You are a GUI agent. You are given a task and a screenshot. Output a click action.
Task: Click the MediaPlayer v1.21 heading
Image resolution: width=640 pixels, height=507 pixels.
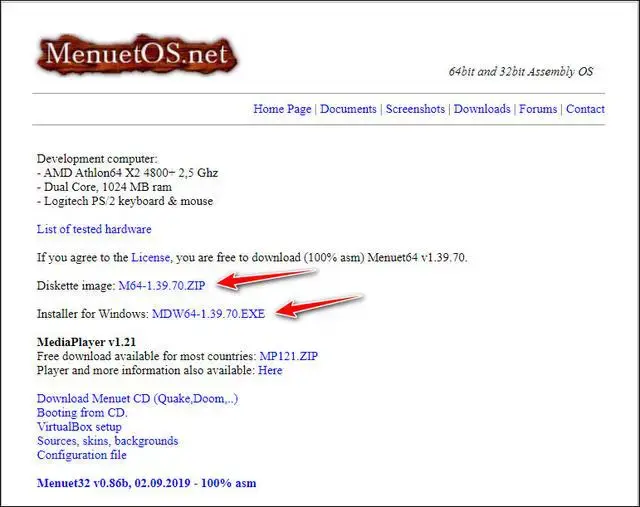(86, 342)
